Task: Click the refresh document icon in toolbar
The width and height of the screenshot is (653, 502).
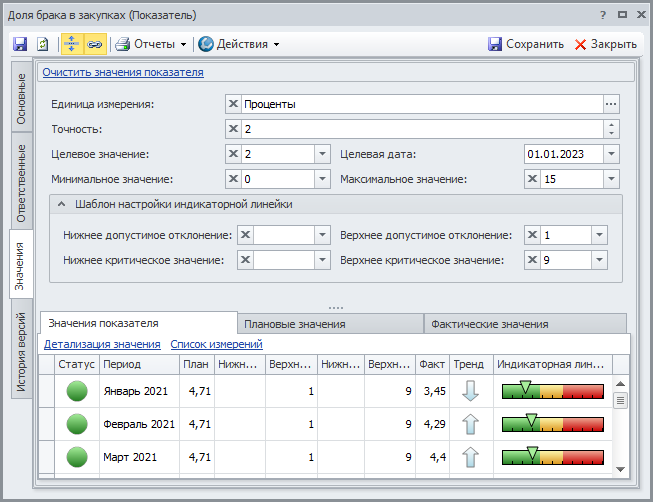Action: tap(43, 44)
